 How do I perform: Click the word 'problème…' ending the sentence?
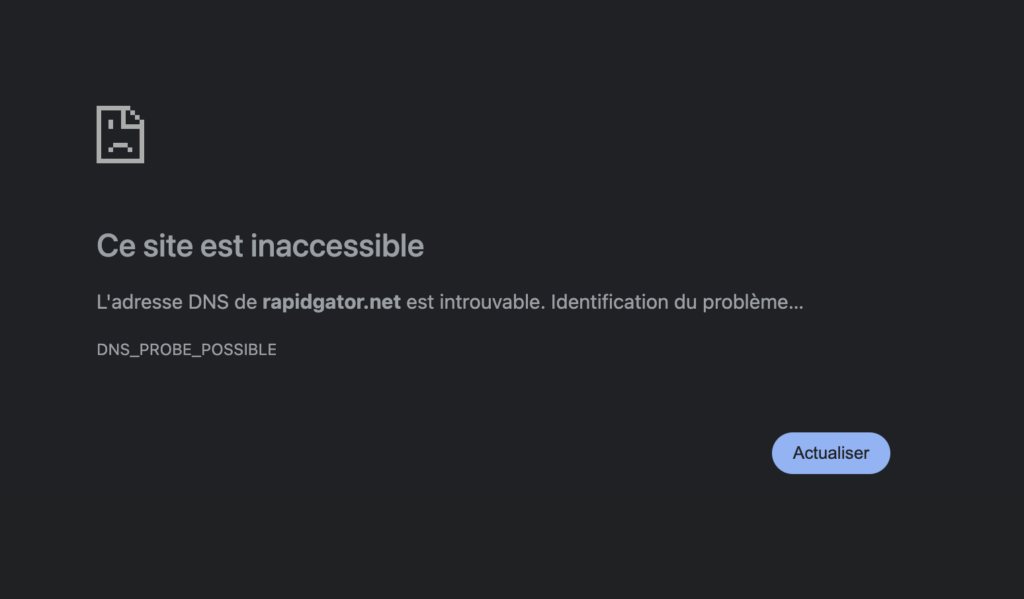pyautogui.click(x=752, y=302)
